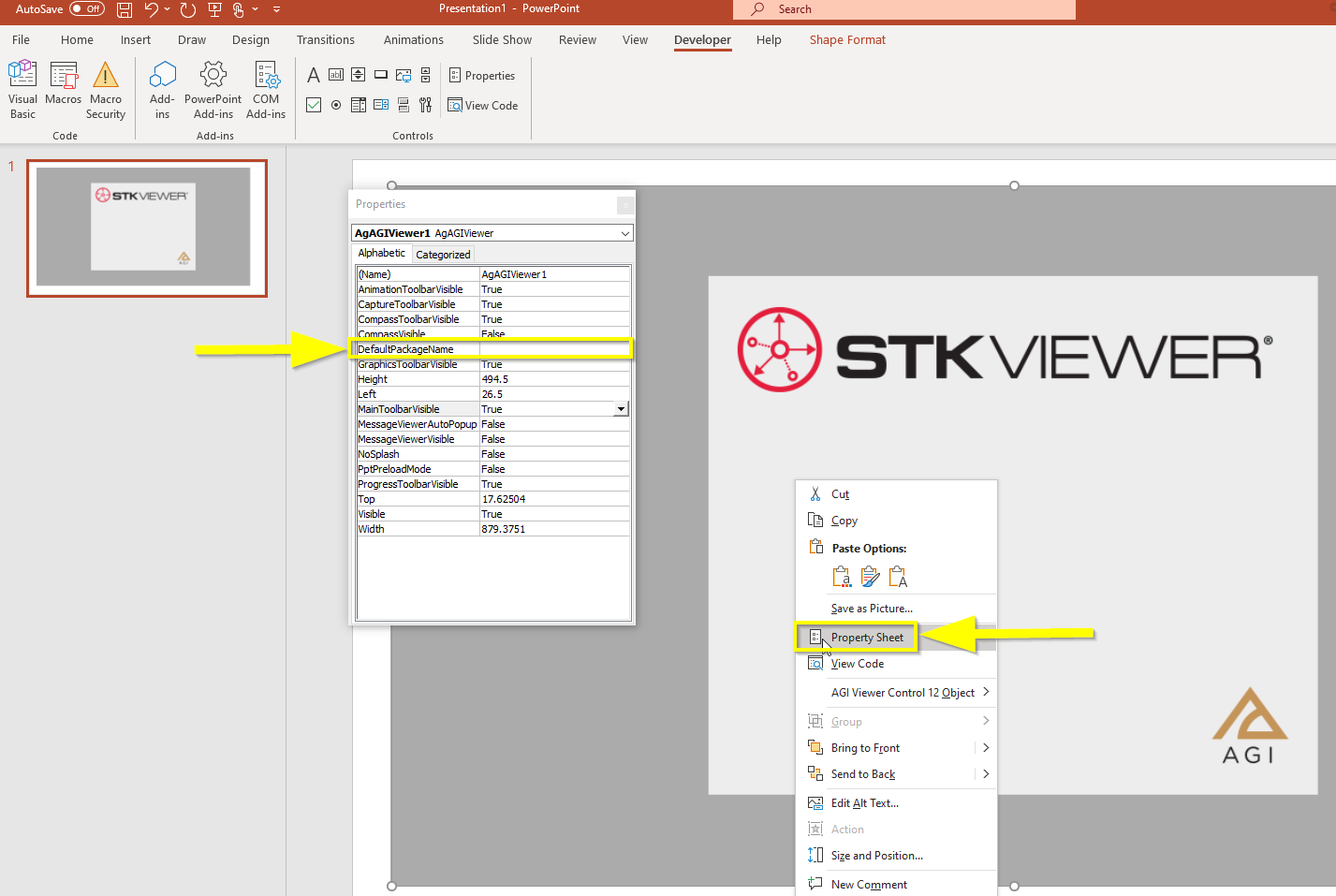Select Property Sheet in context menu
This screenshot has height=896, width=1336.
pyautogui.click(x=896, y=638)
